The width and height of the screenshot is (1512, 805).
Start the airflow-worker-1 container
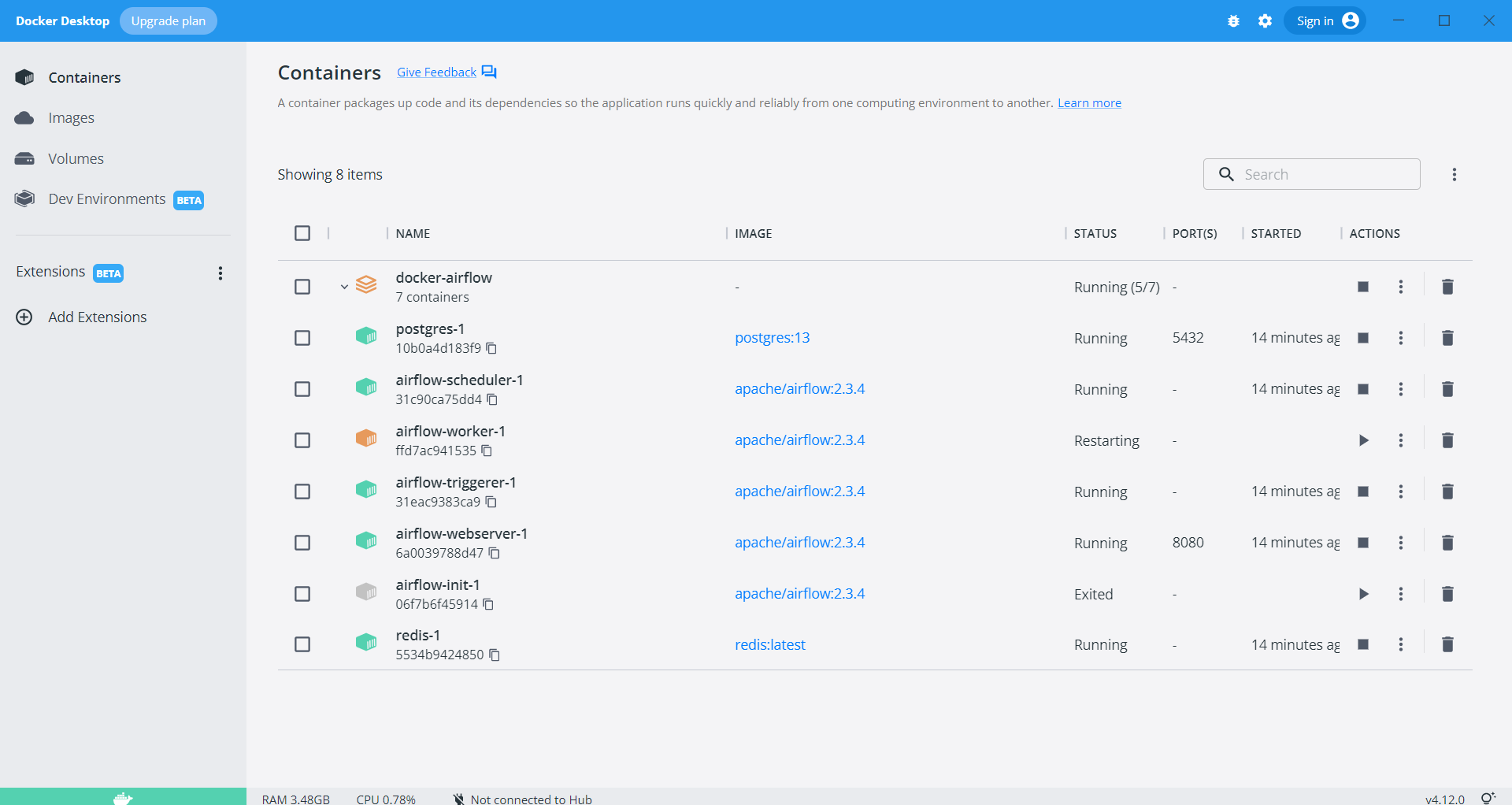coord(1363,440)
